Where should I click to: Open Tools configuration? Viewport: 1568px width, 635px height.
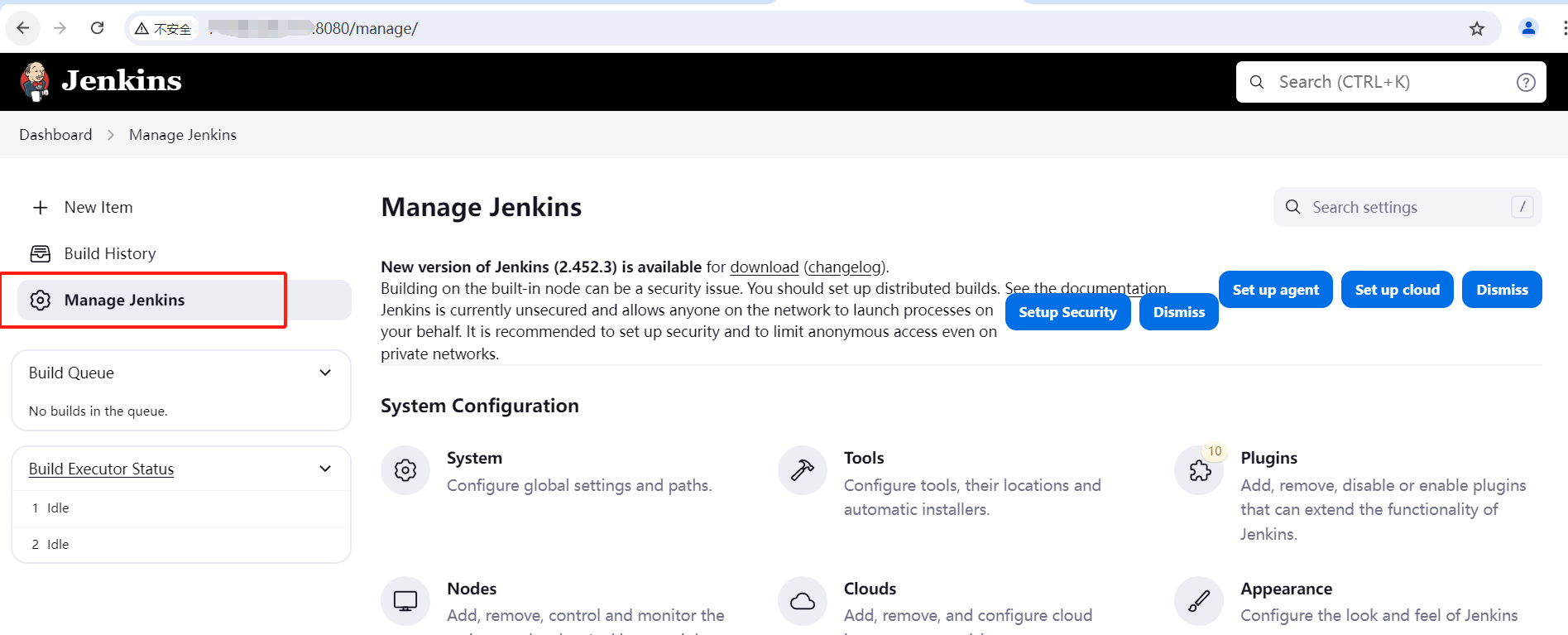864,458
